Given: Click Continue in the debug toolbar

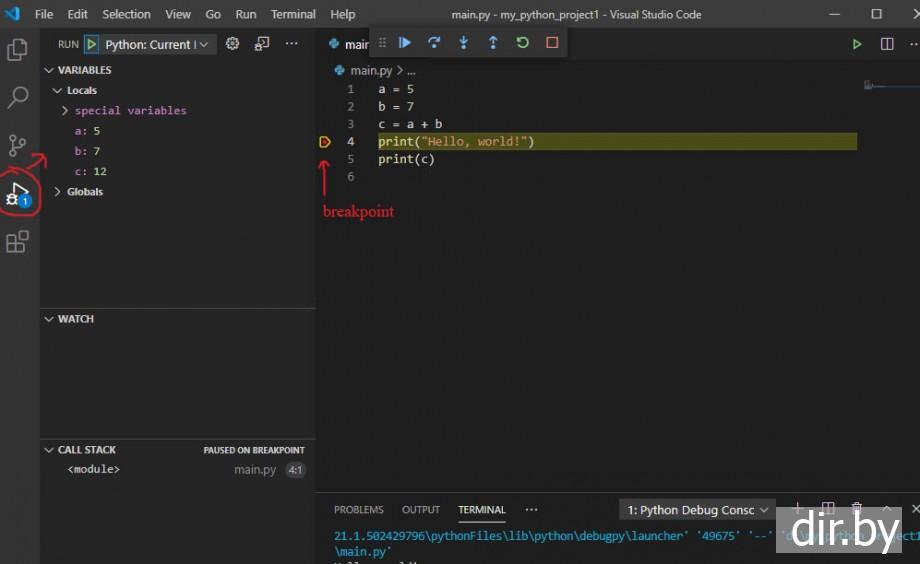Looking at the screenshot, I should pos(405,43).
